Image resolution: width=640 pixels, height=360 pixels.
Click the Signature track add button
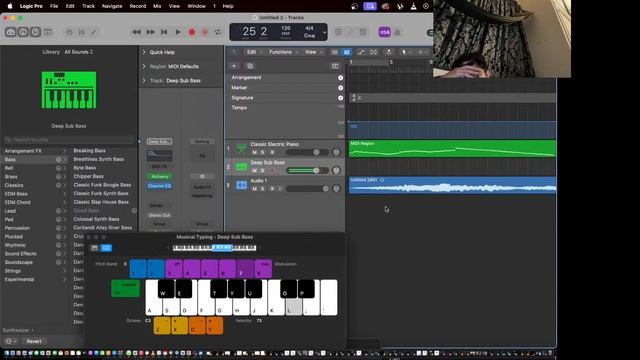340,98
